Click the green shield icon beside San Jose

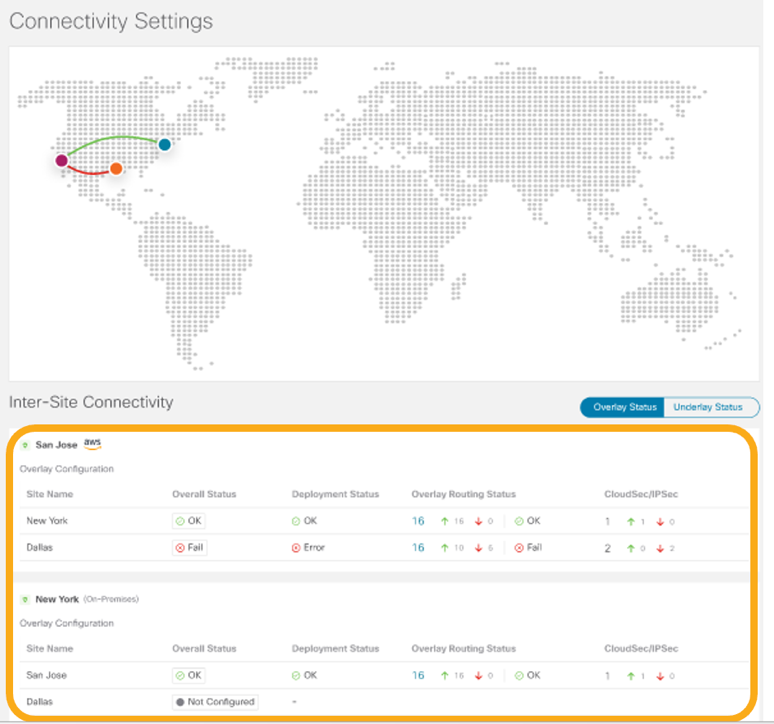pyautogui.click(x=25, y=445)
